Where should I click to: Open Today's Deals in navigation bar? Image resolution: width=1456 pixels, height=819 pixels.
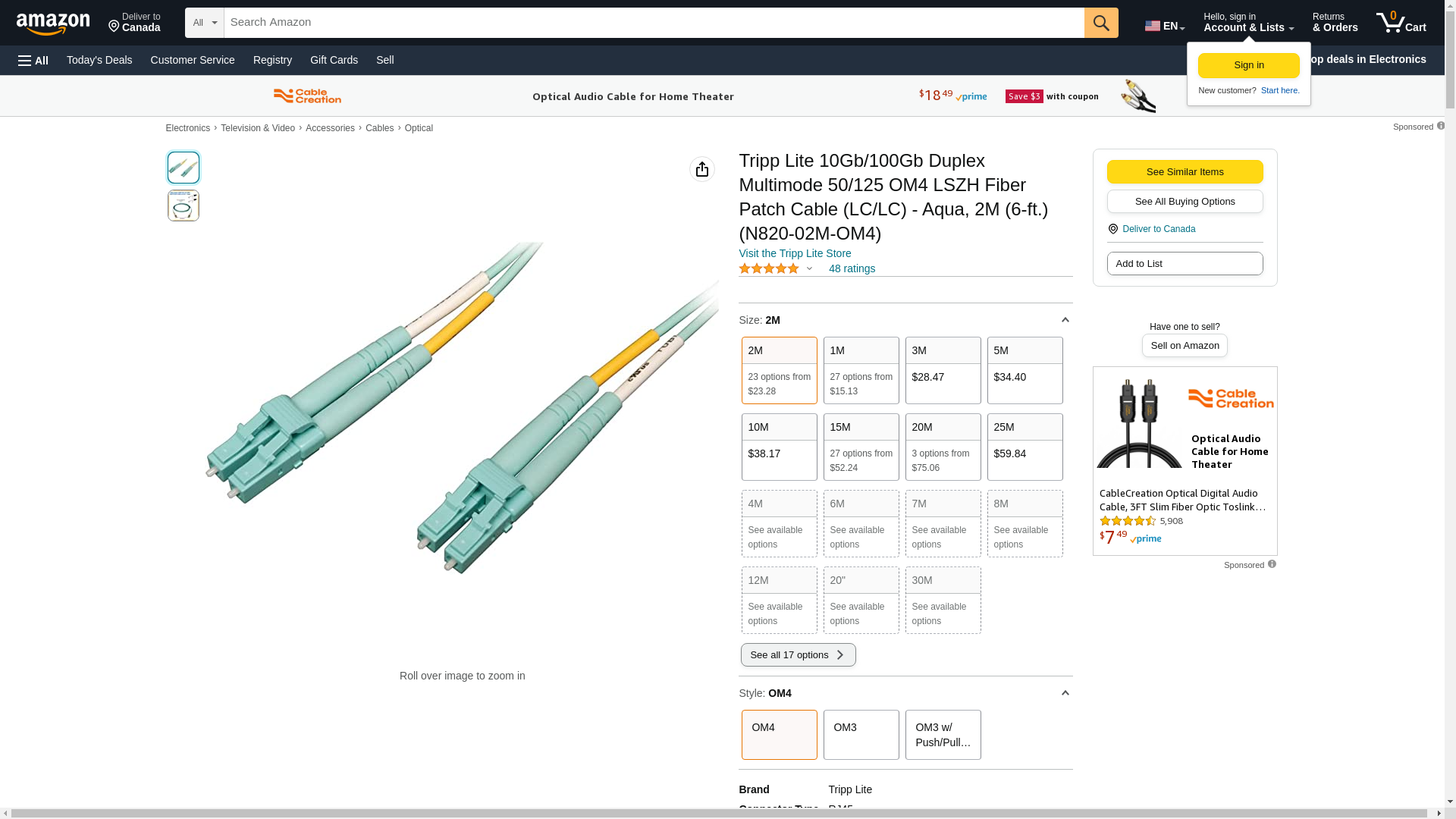coord(99,60)
